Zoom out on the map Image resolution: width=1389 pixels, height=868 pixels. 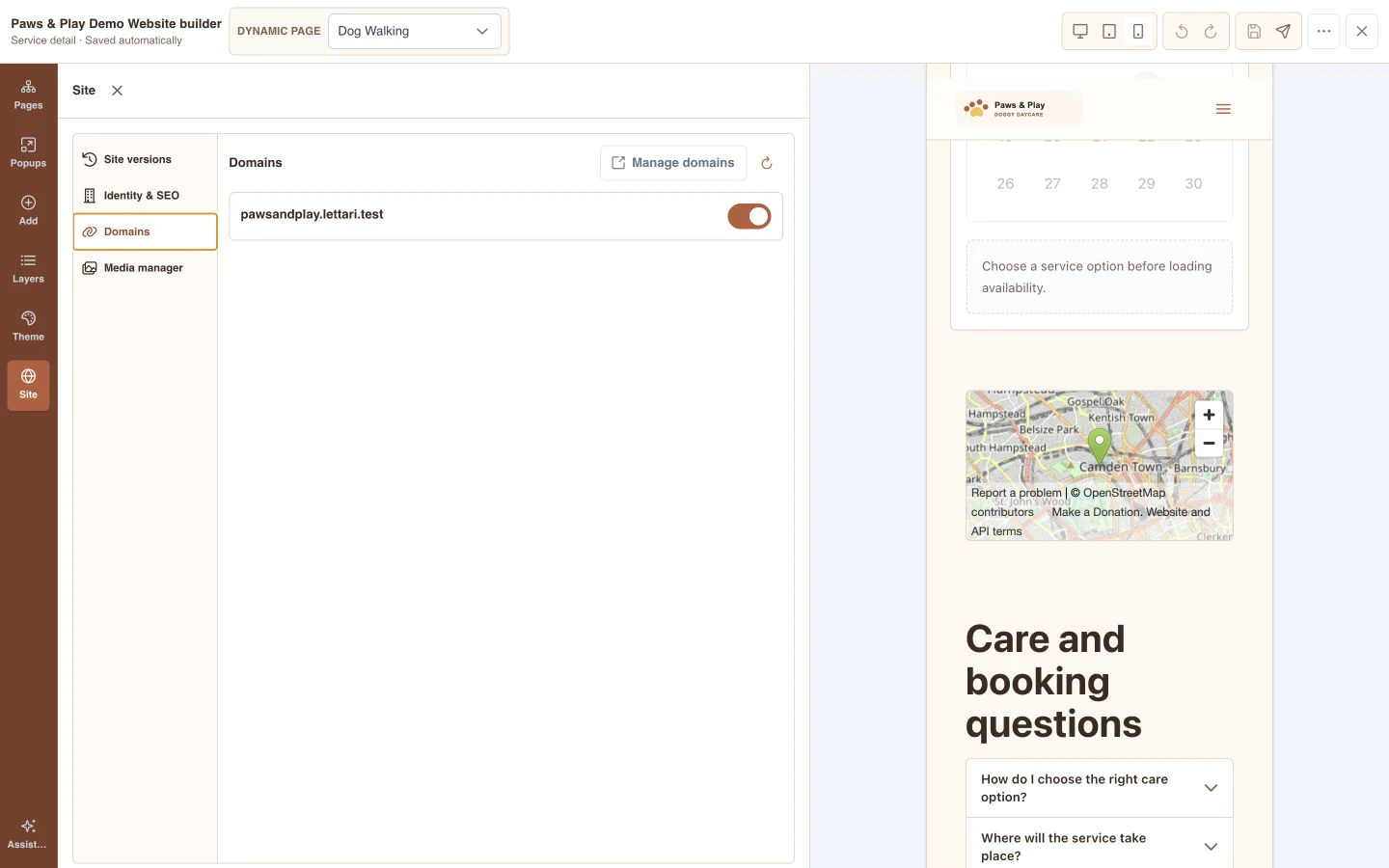pyautogui.click(x=1209, y=443)
